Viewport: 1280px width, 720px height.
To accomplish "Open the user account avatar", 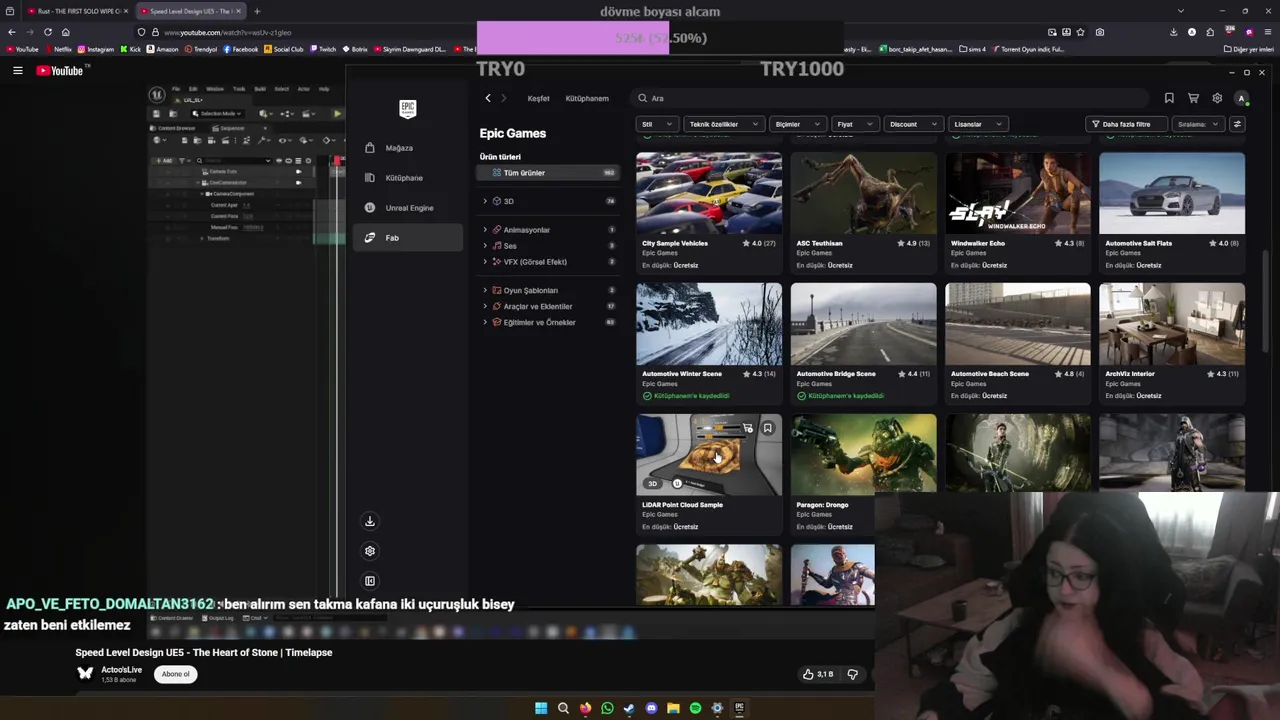I will 1241,98.
